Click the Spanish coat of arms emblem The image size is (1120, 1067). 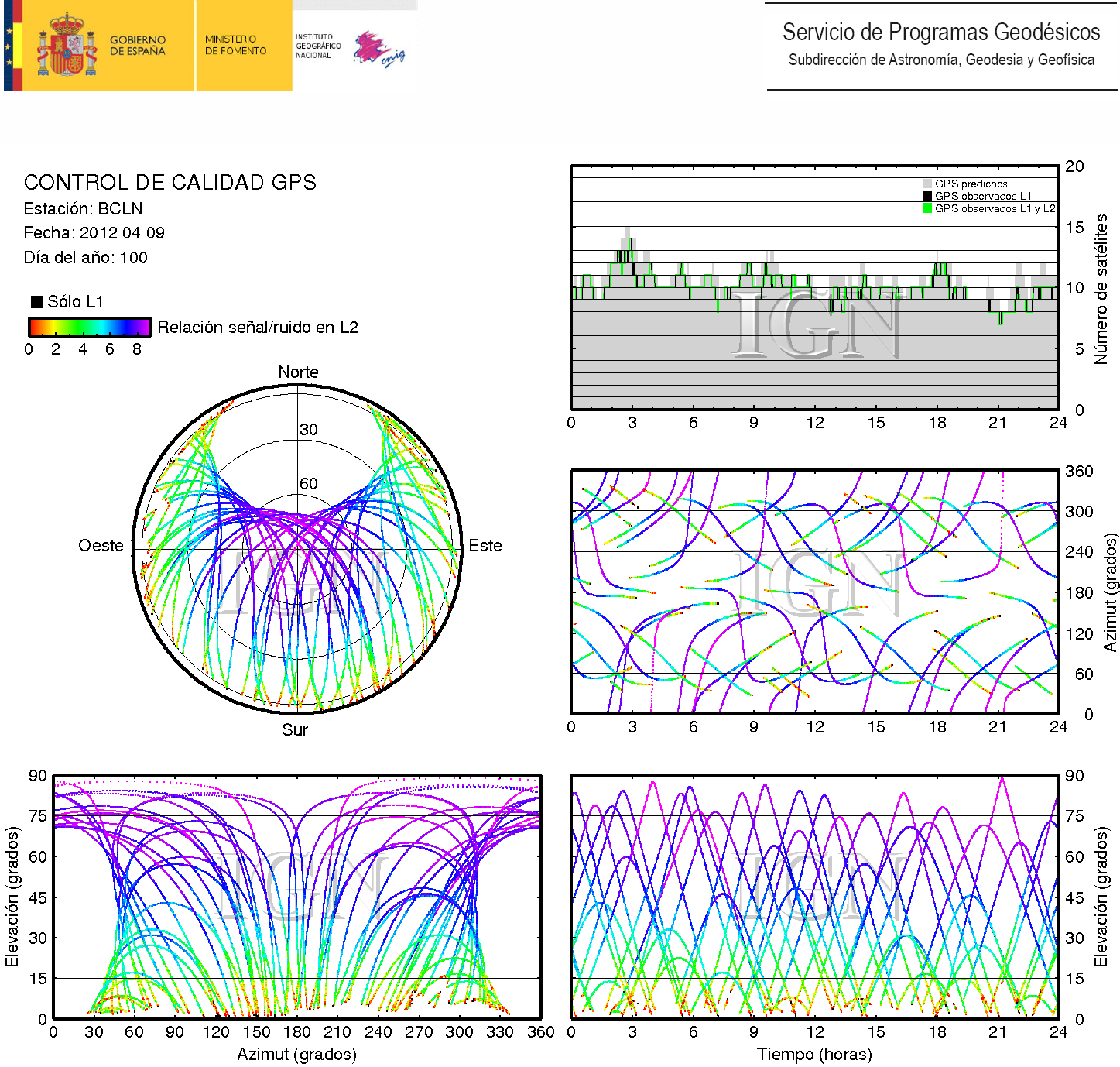click(x=67, y=46)
